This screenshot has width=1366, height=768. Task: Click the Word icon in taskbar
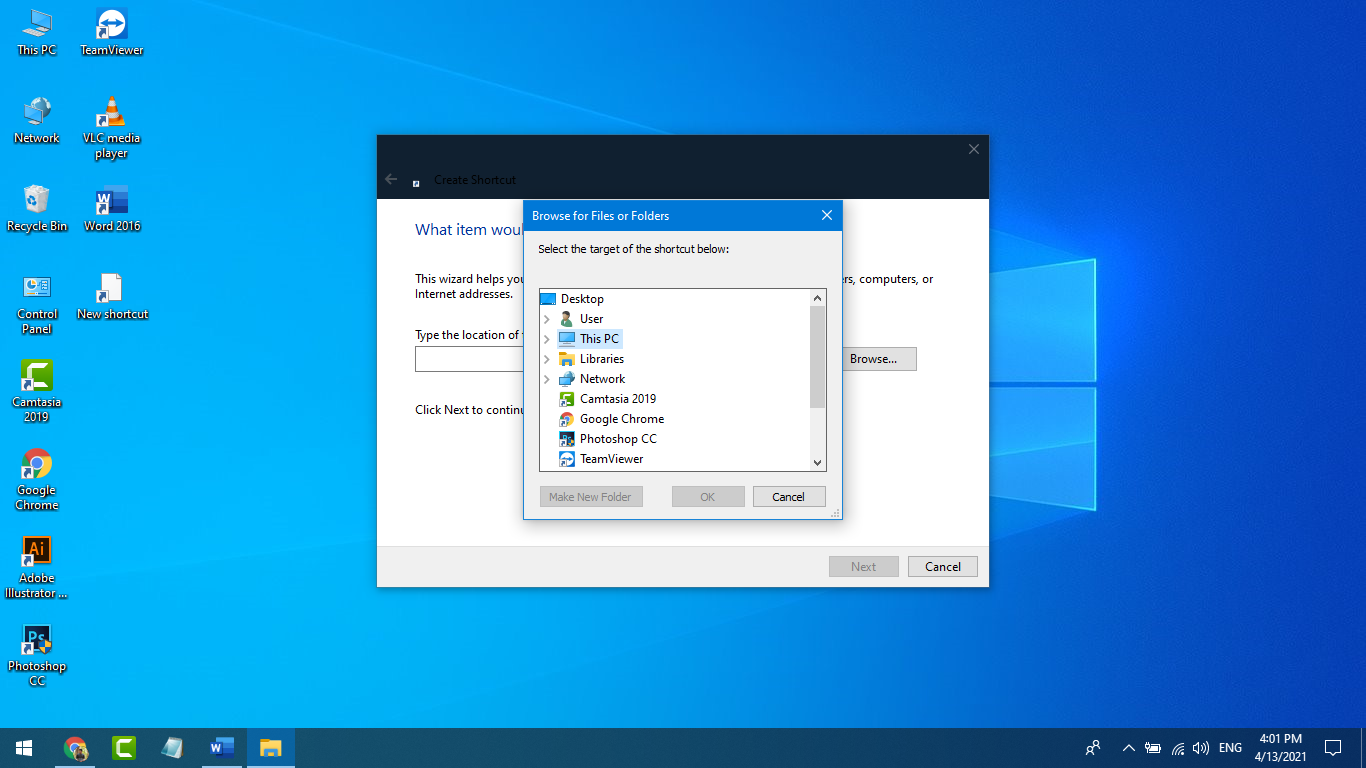[221, 747]
